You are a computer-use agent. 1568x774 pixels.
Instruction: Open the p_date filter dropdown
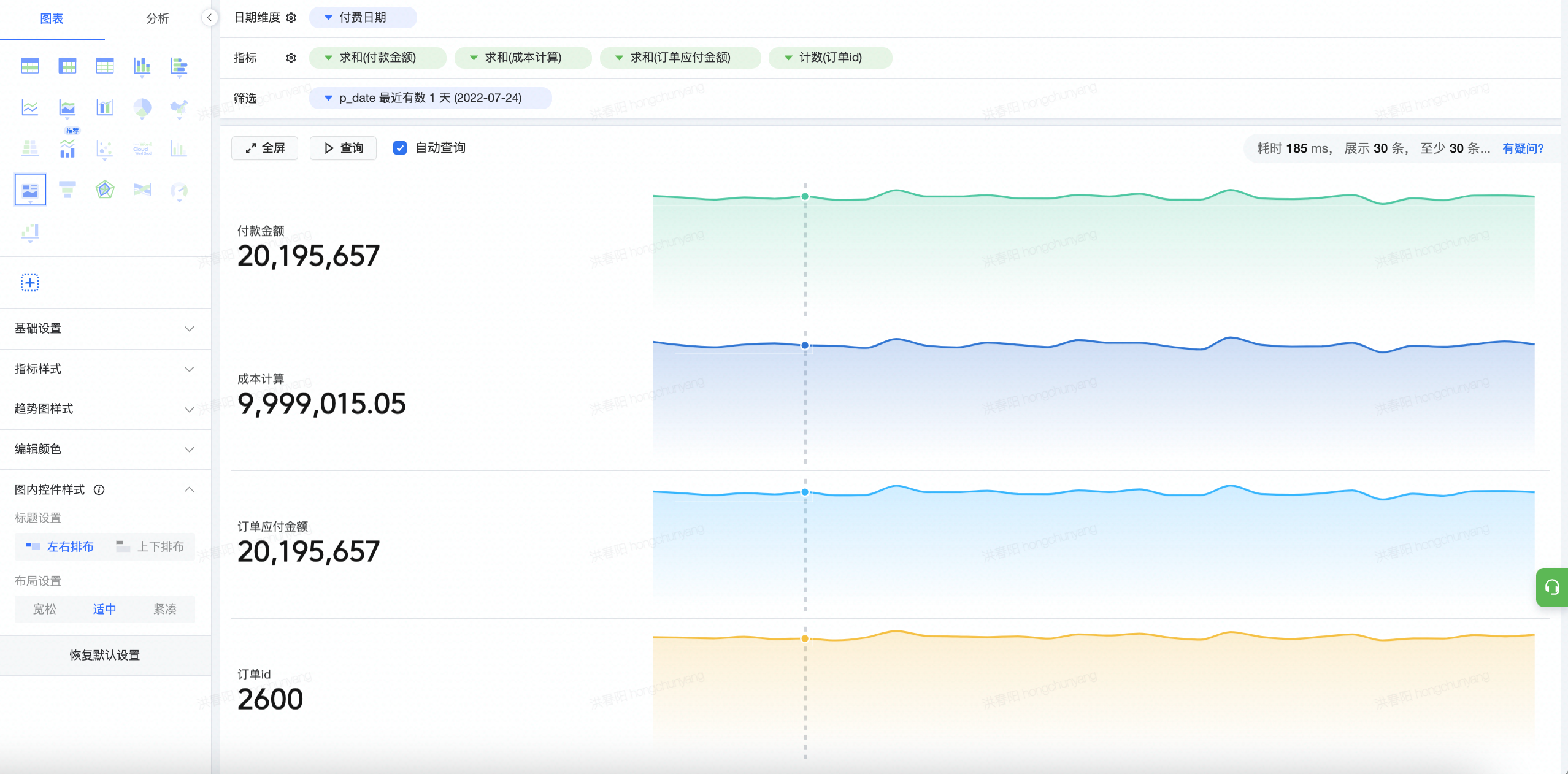430,98
